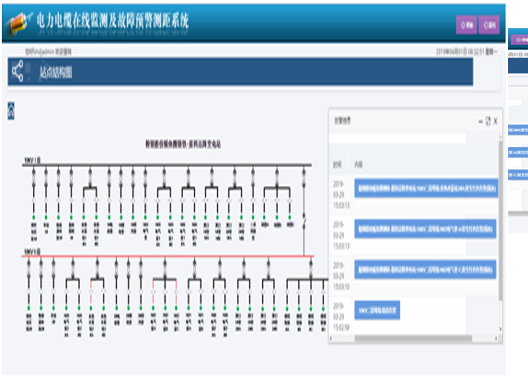Select the red 10kV II section busbar
Viewport: 528px width, 392px height.
(168, 256)
